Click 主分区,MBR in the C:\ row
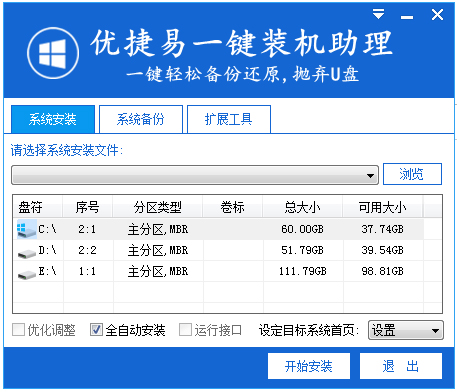 (x=158, y=230)
